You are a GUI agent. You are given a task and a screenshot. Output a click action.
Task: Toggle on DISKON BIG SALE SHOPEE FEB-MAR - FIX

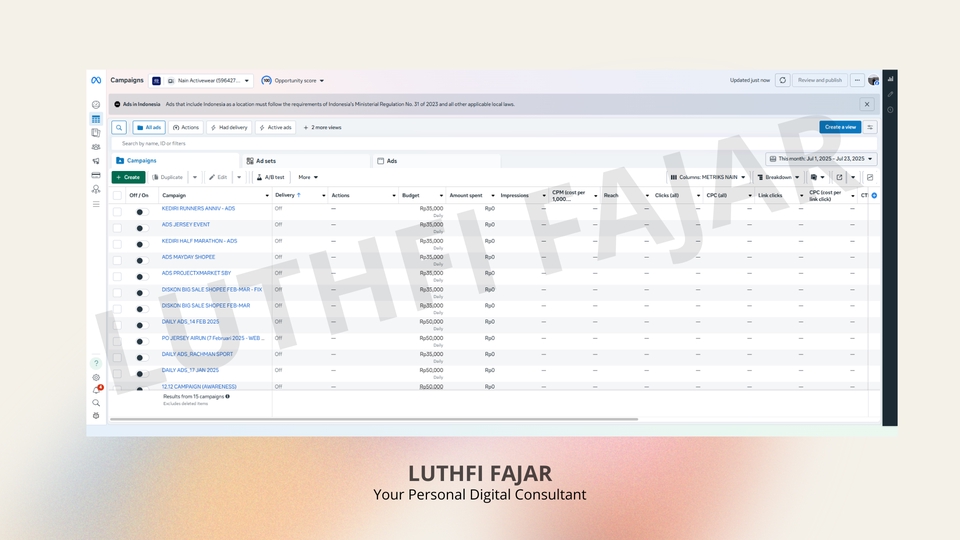pyautogui.click(x=140, y=293)
